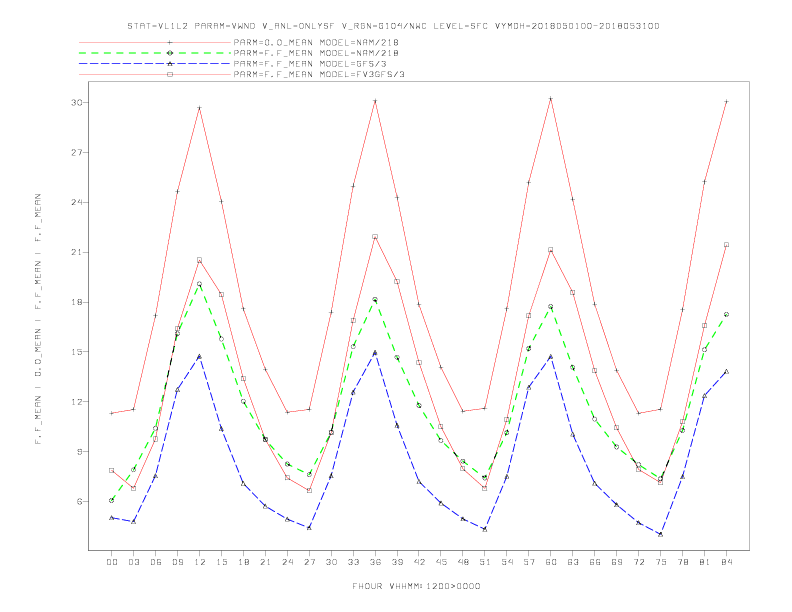Click x-axis forecast hour label 18
Screen dimensions: 792x612
pos(243,562)
